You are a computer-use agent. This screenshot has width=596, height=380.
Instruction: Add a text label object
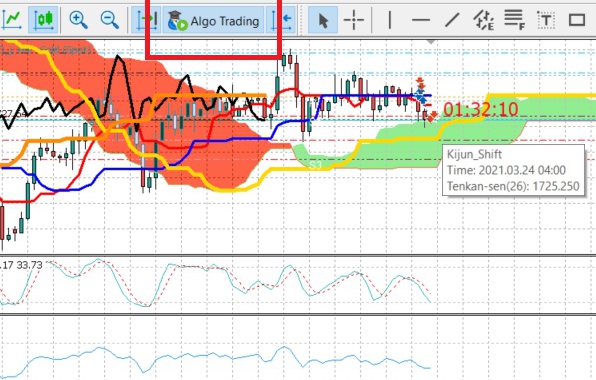click(x=546, y=20)
